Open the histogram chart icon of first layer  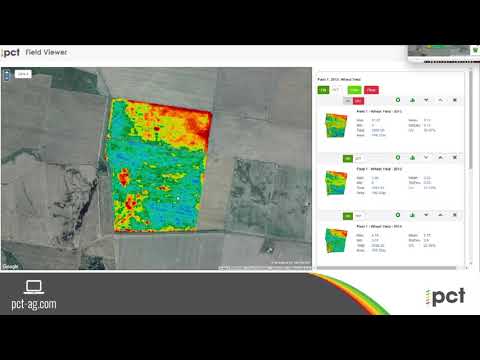[x=412, y=100]
